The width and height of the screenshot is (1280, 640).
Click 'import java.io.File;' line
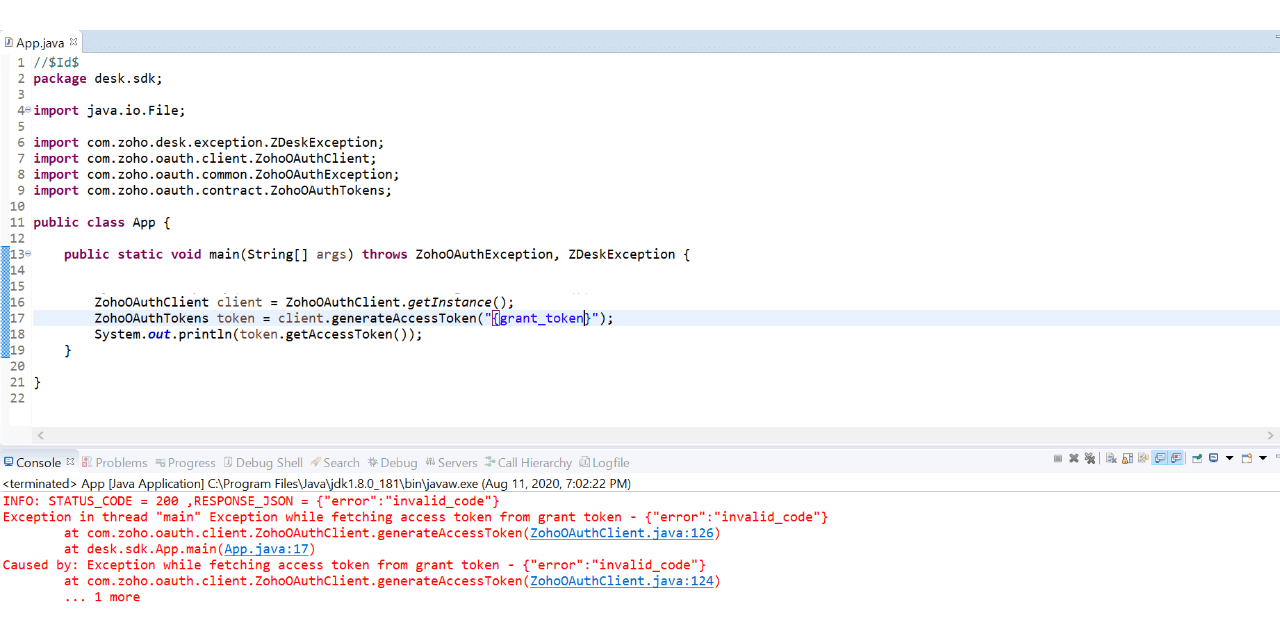pos(109,110)
